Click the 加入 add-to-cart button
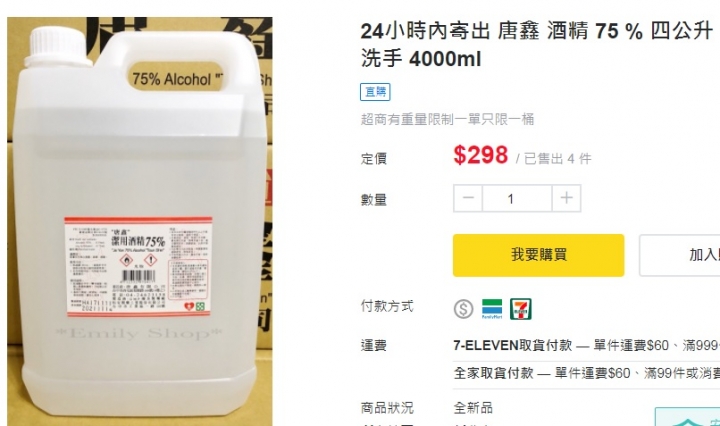Image resolution: width=720 pixels, height=426 pixels. coord(680,255)
